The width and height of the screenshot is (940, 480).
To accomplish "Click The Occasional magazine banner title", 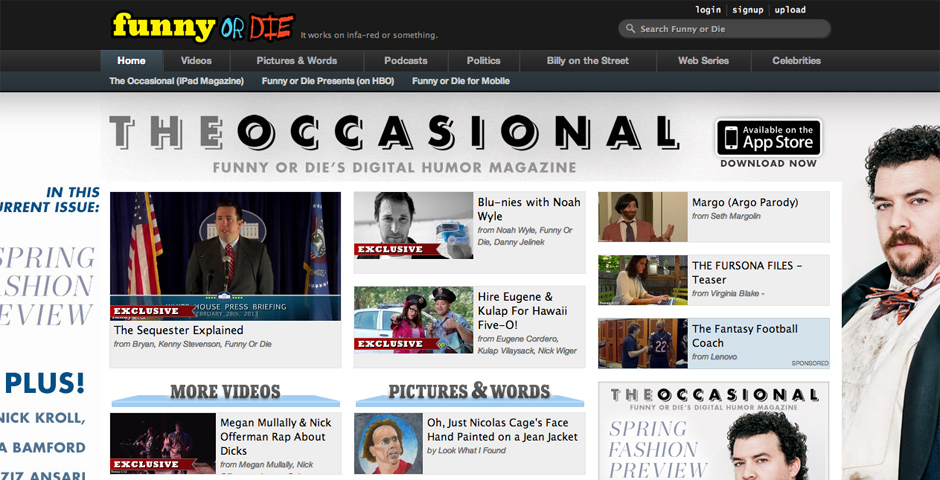I will (x=394, y=132).
